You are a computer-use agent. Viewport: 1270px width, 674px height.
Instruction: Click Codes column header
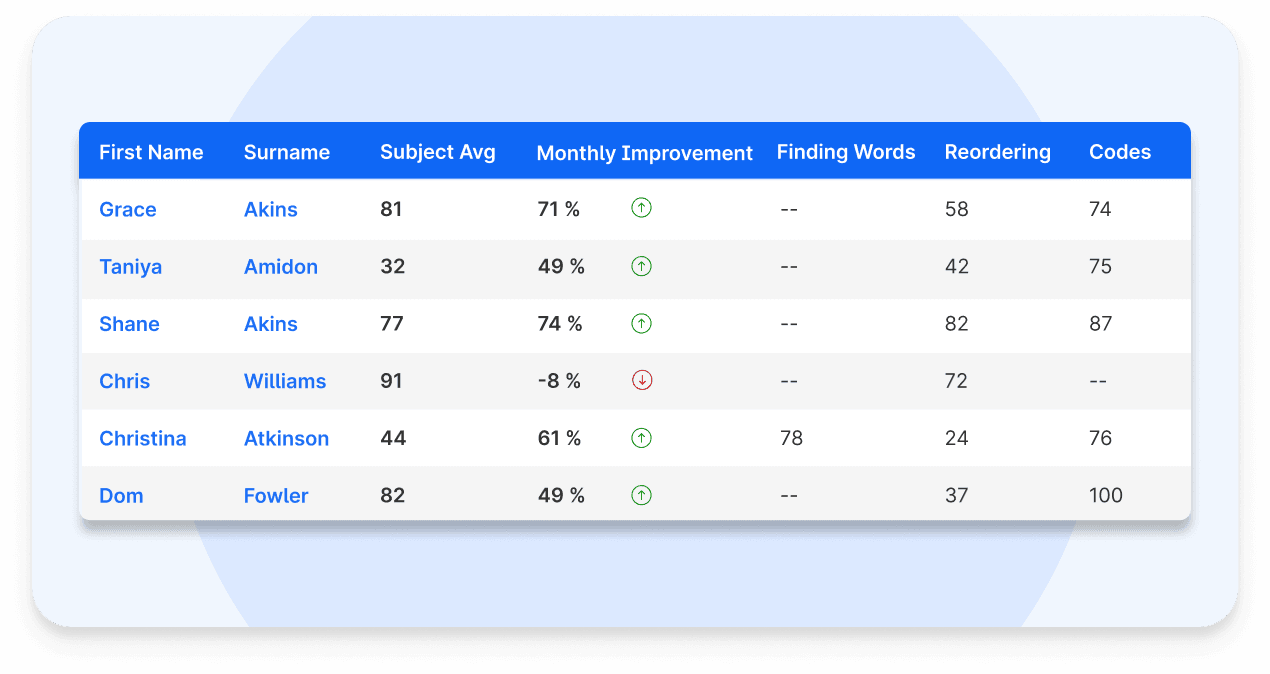coord(1119,152)
